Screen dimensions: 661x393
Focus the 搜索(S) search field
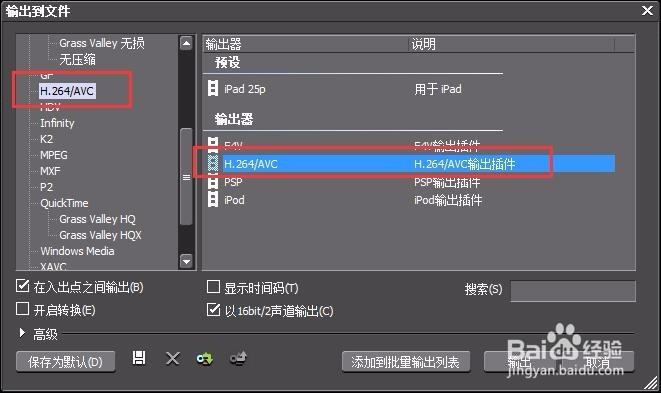click(x=573, y=291)
